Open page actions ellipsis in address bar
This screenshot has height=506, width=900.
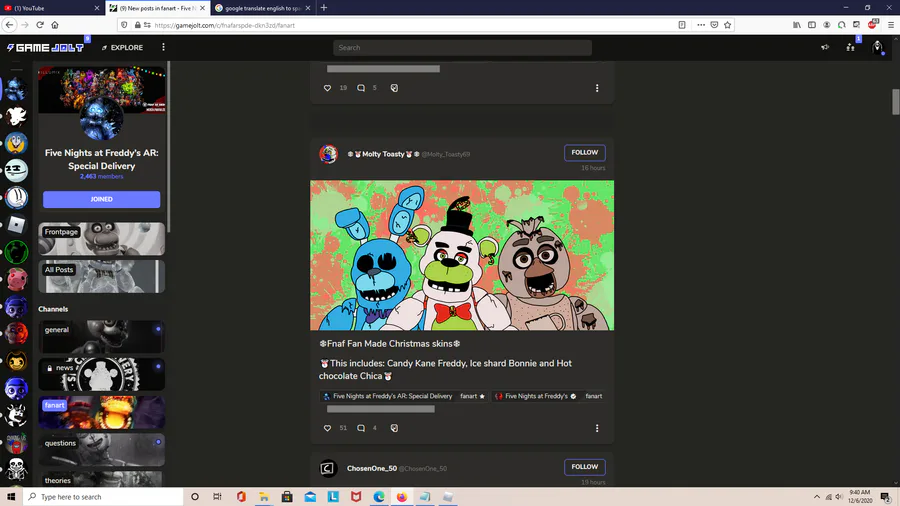click(x=701, y=25)
